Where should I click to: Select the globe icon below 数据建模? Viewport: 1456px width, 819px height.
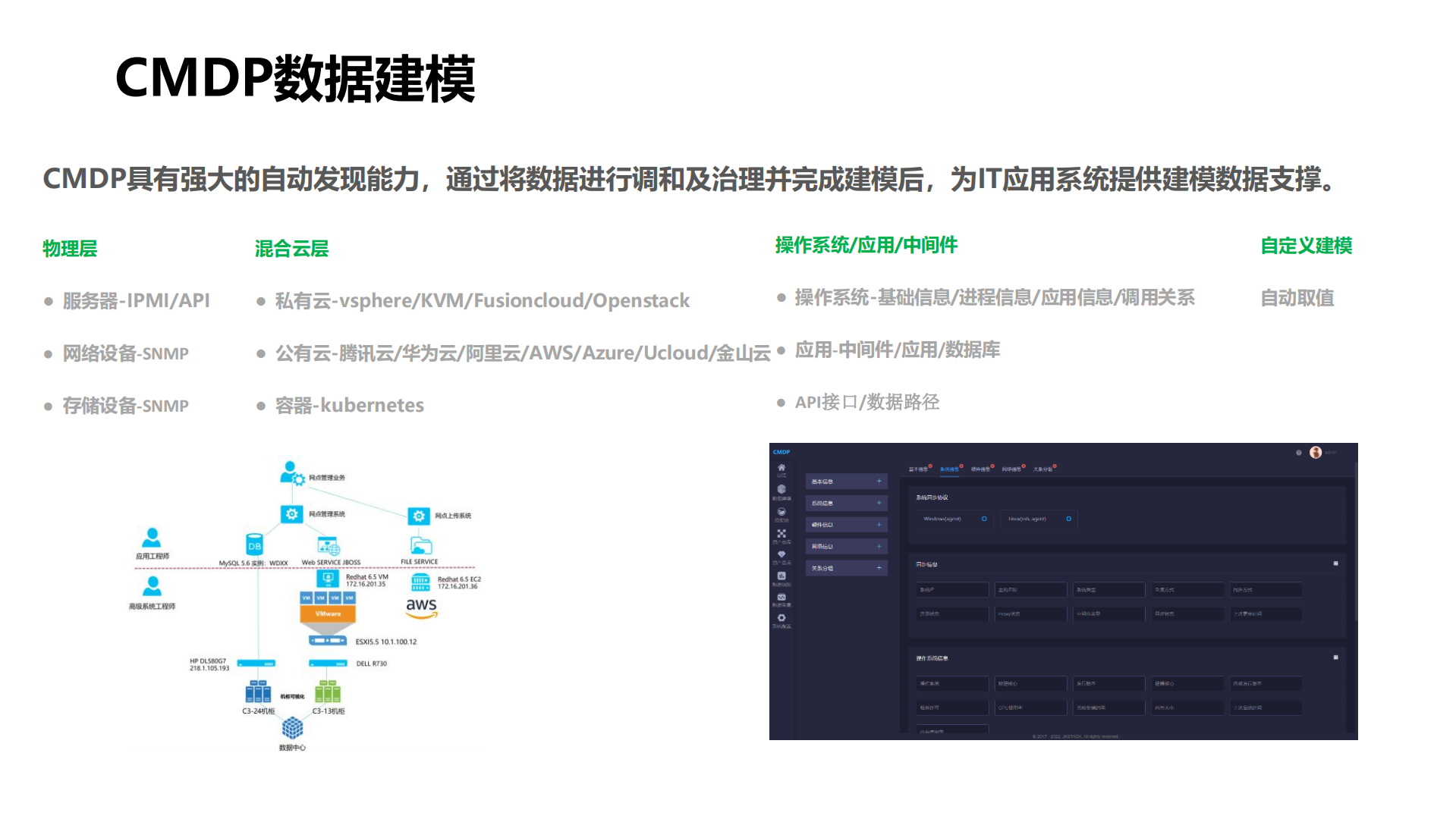(x=781, y=512)
